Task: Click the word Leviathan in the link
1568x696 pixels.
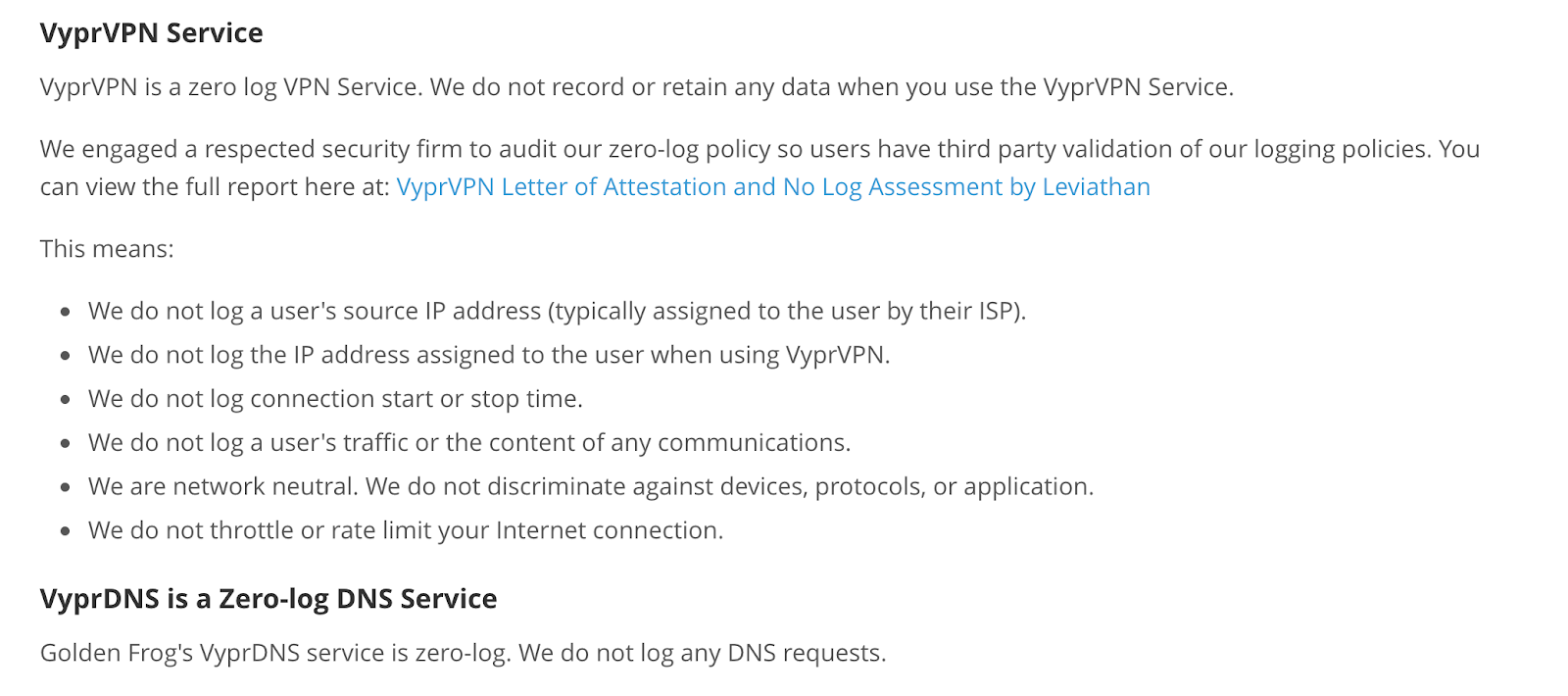Action: 1096,186
